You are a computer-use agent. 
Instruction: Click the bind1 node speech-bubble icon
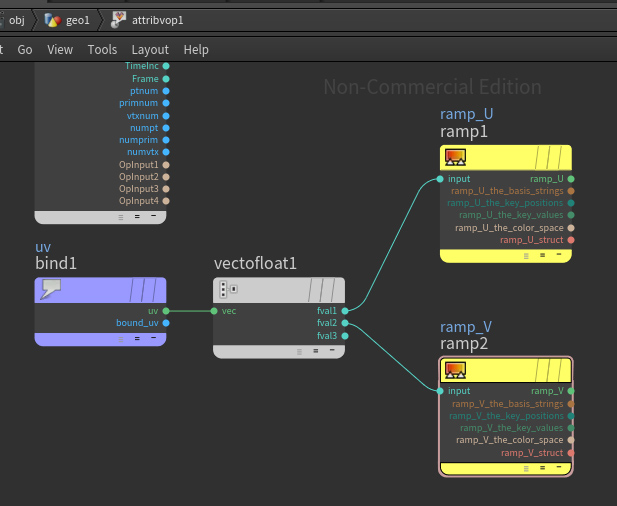pos(51,289)
